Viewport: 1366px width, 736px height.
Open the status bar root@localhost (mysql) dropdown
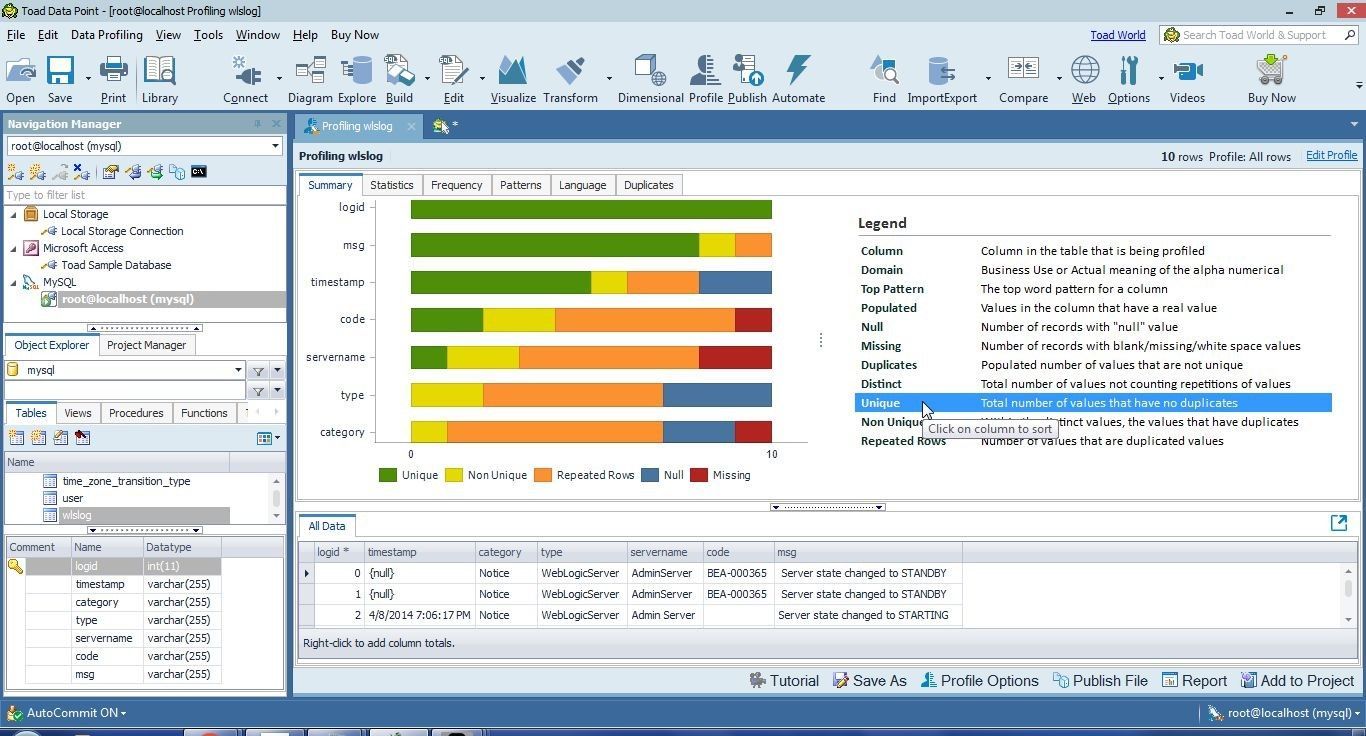[x=1282, y=713]
